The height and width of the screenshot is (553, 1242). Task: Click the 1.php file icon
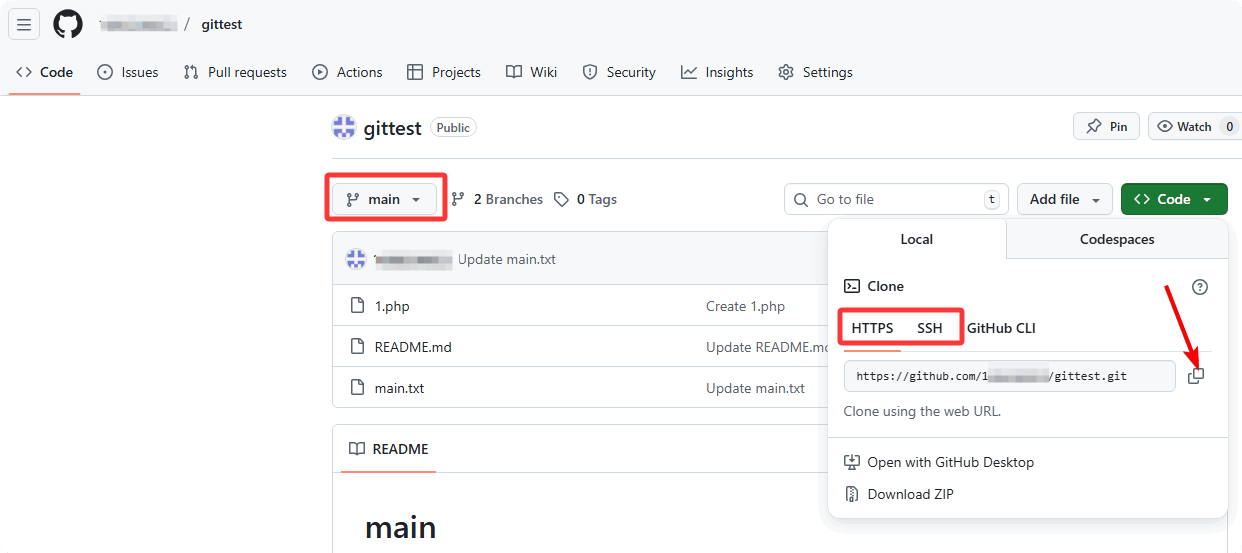[357, 306]
